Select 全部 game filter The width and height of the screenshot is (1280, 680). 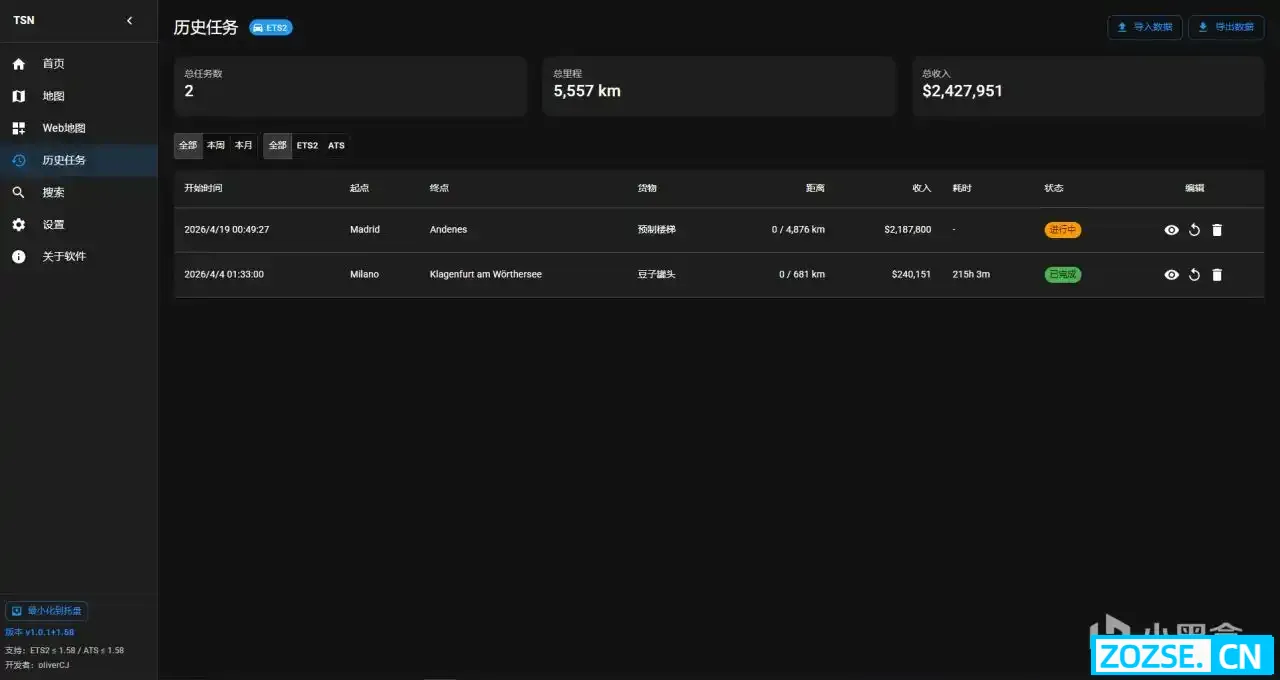[x=277, y=145]
